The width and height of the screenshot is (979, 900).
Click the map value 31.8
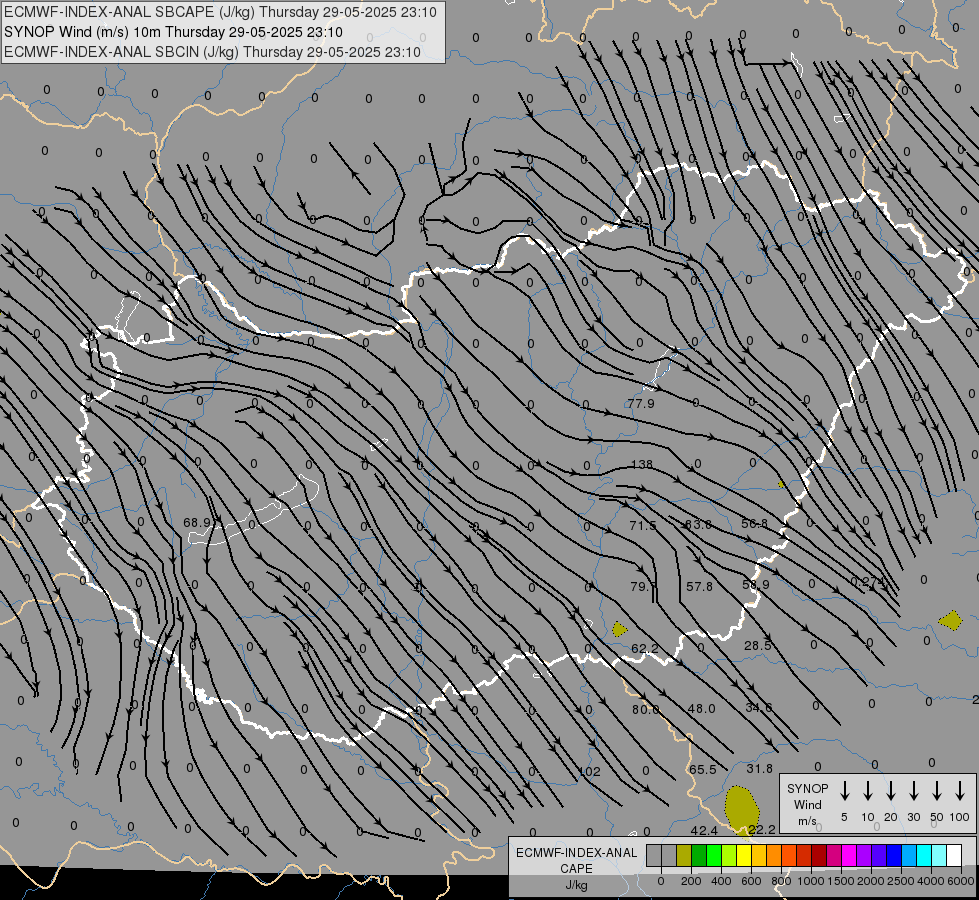pos(759,768)
